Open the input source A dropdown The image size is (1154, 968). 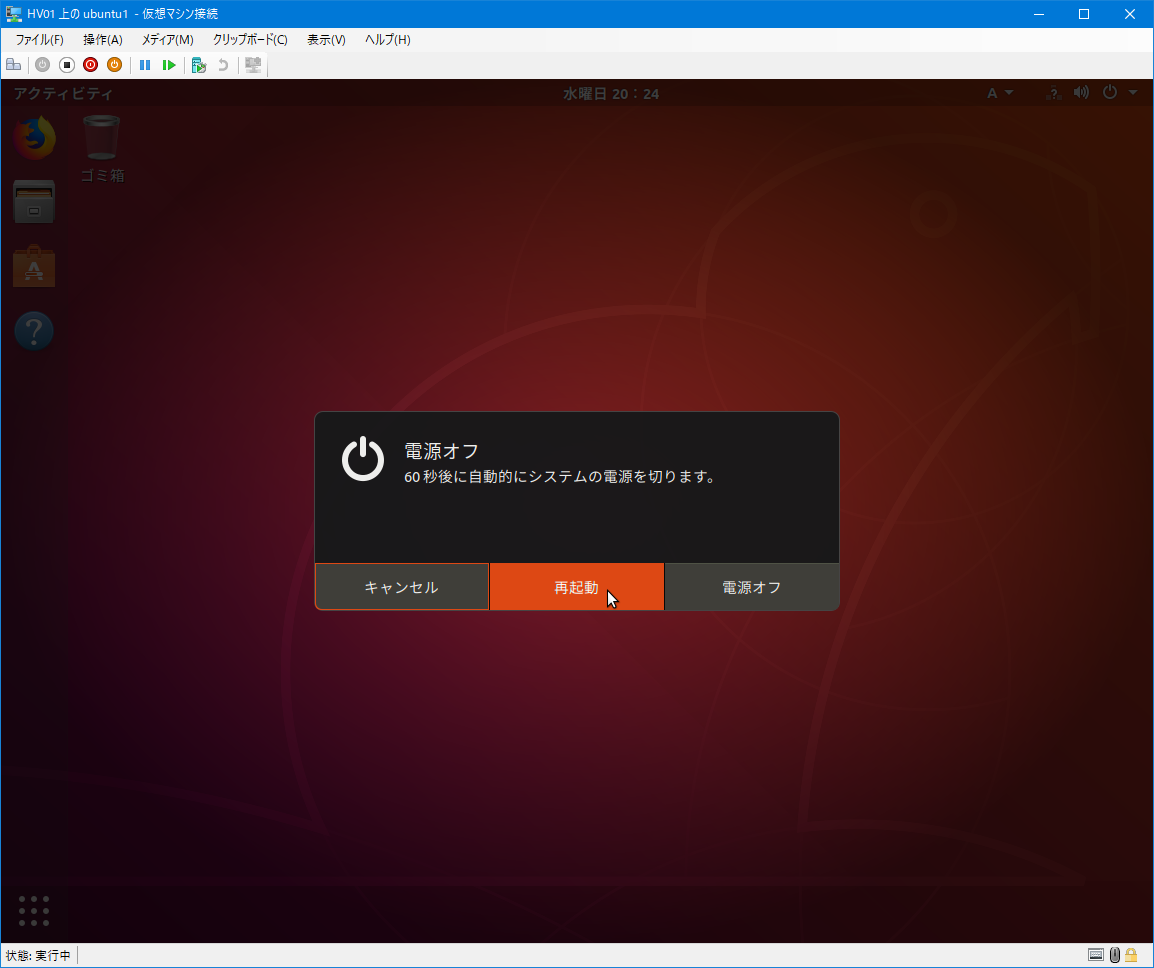pos(999,93)
